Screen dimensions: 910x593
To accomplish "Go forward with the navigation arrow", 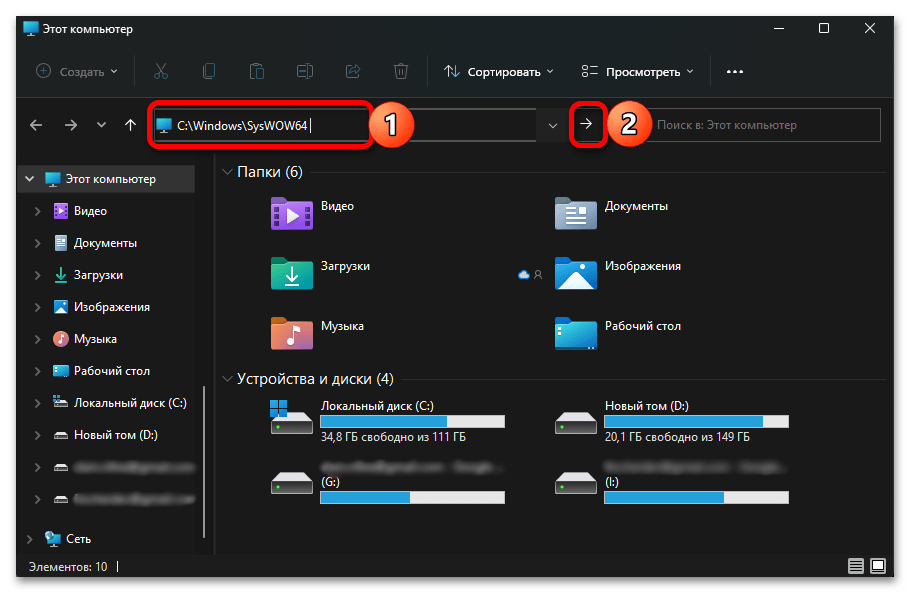I will pos(71,125).
